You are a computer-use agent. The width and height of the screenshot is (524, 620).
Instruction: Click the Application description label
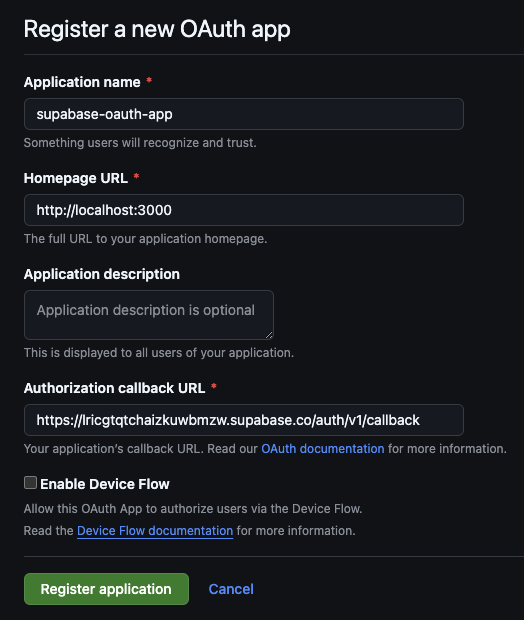click(102, 274)
